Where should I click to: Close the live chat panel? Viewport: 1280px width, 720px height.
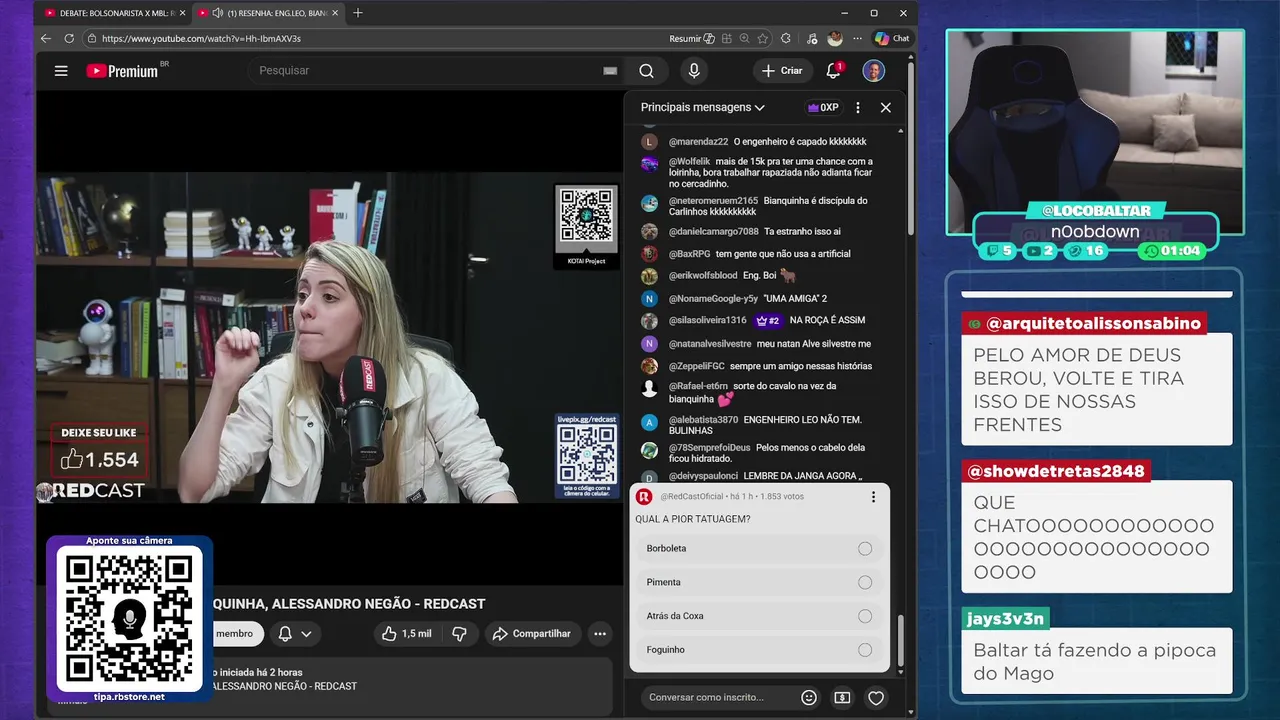(885, 107)
